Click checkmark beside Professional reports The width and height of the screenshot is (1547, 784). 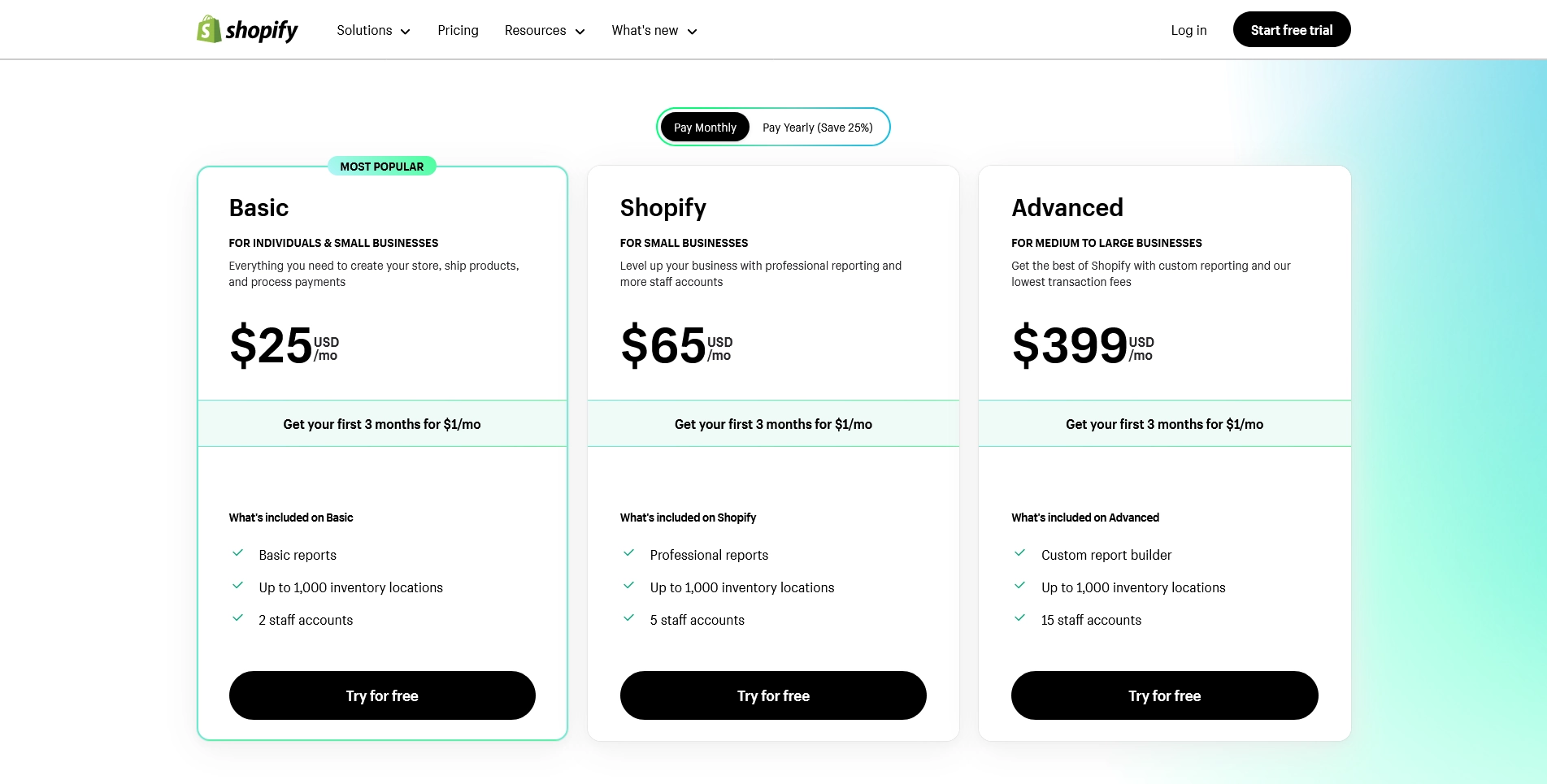tap(629, 553)
